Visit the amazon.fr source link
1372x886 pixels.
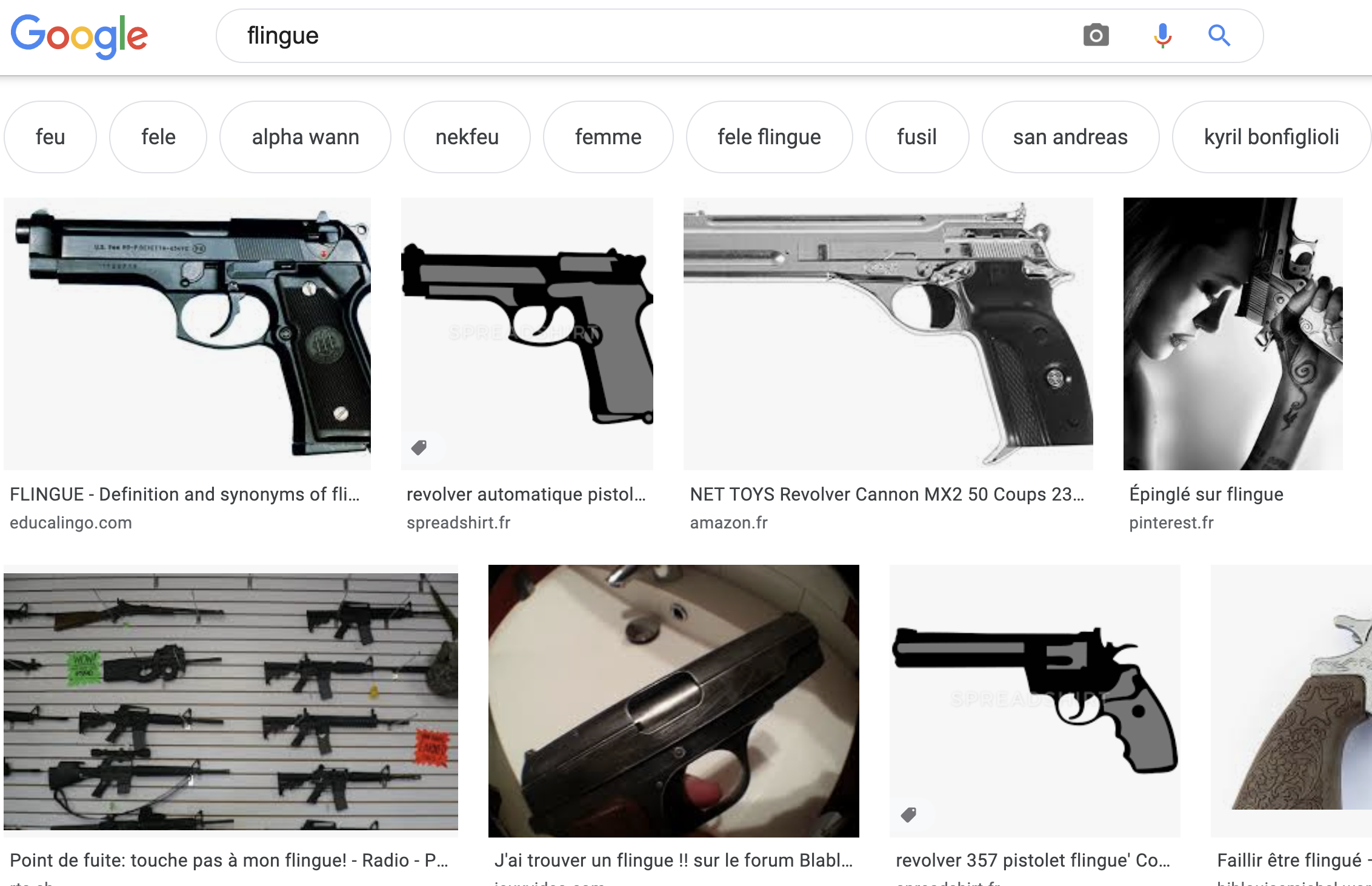coord(728,523)
